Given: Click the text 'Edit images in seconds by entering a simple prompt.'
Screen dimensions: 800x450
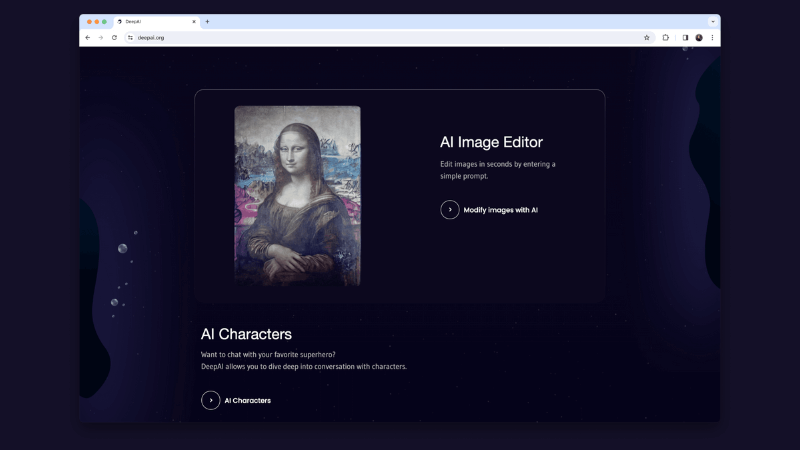Looking at the screenshot, I should pyautogui.click(x=498, y=170).
